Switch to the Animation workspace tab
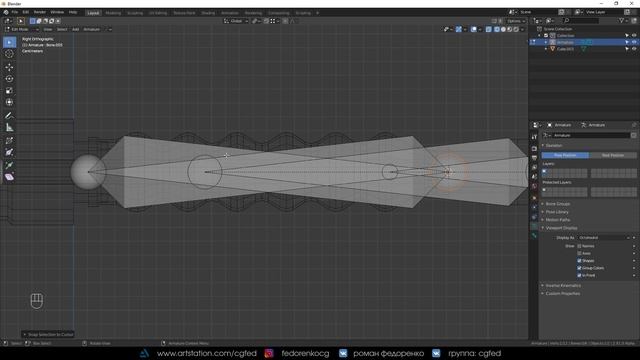This screenshot has height=360, width=640. click(x=230, y=13)
